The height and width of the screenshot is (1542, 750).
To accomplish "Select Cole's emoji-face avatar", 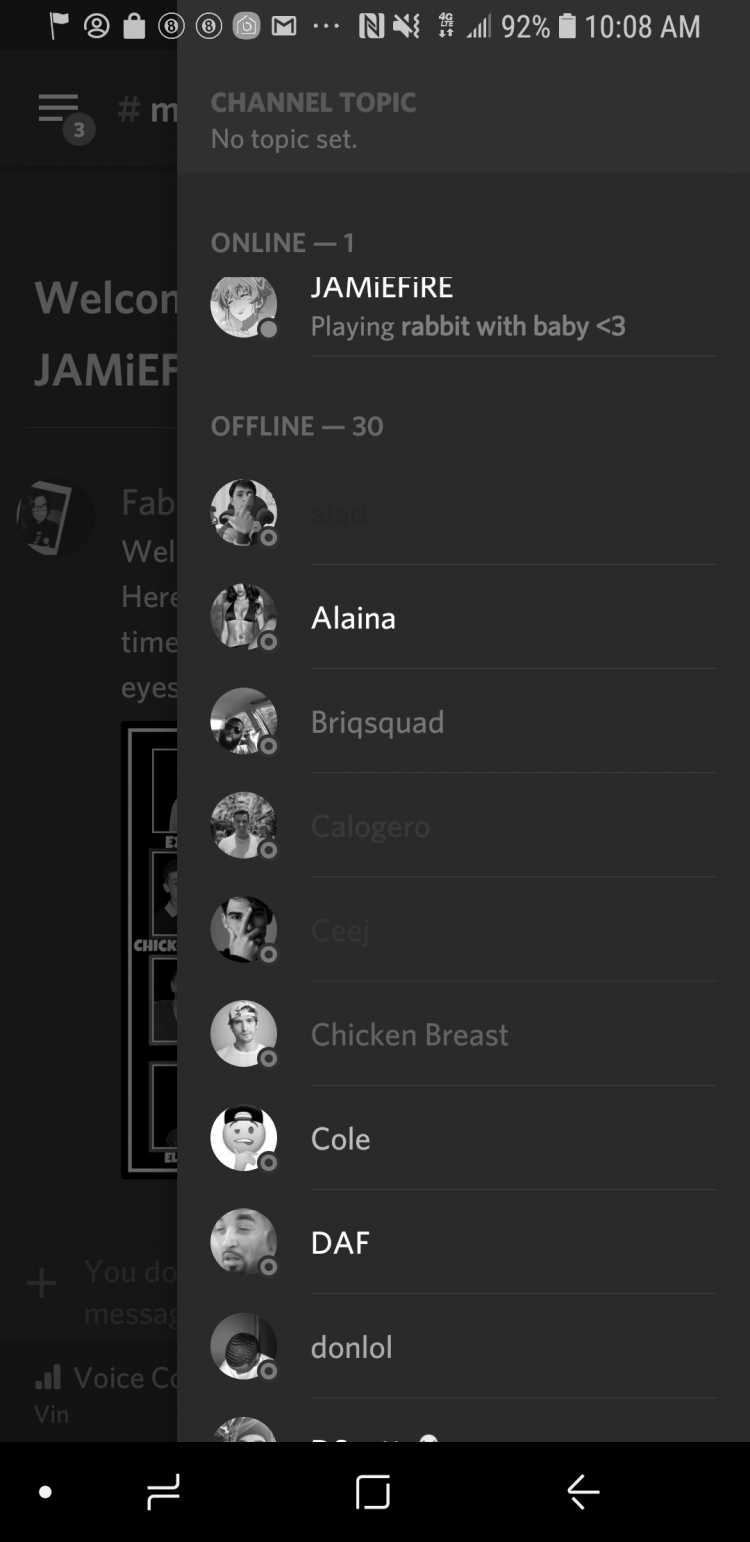I will [243, 1138].
